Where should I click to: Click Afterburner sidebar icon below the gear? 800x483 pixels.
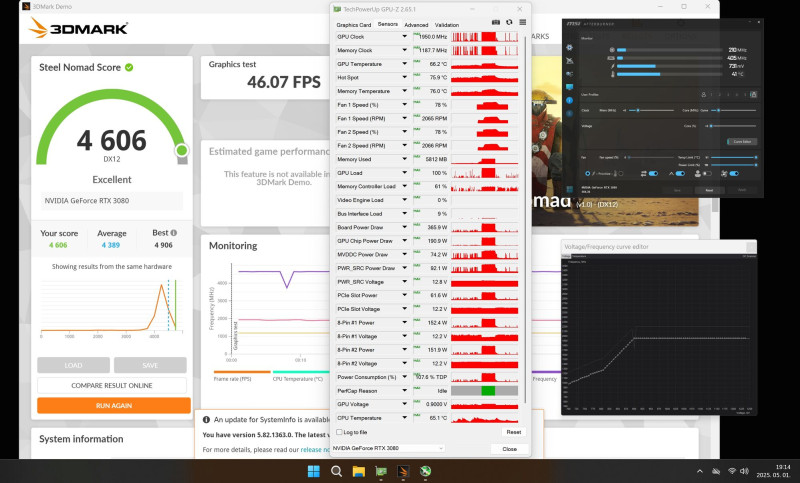(x=569, y=61)
